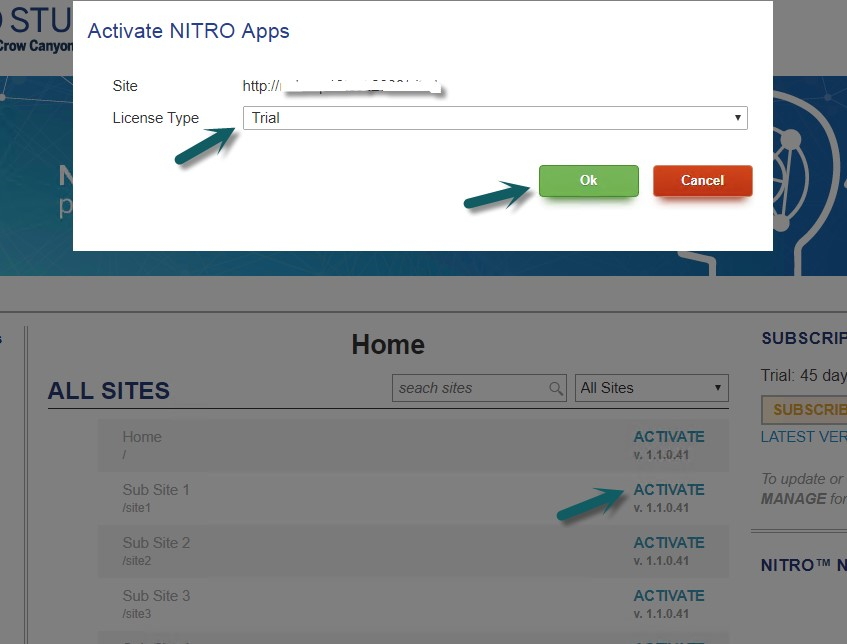Click the Activate NITRO Apps dialog title
The height and width of the screenshot is (644, 847).
189,31
